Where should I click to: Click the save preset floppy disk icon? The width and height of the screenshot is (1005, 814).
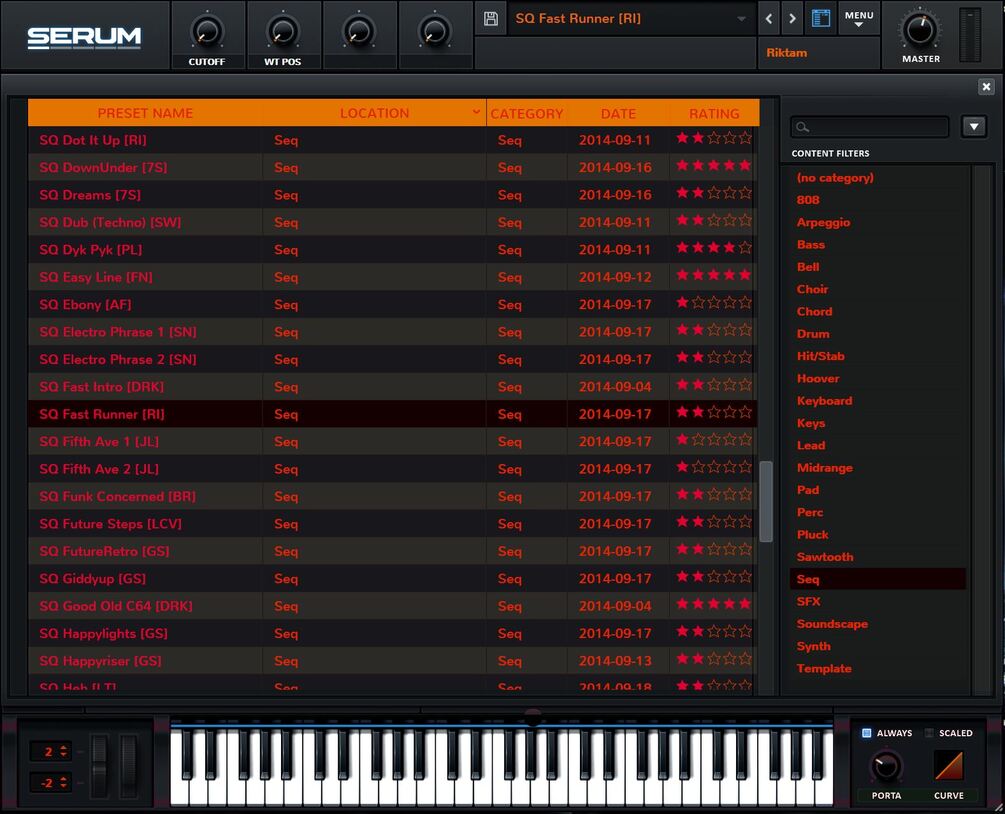[491, 19]
